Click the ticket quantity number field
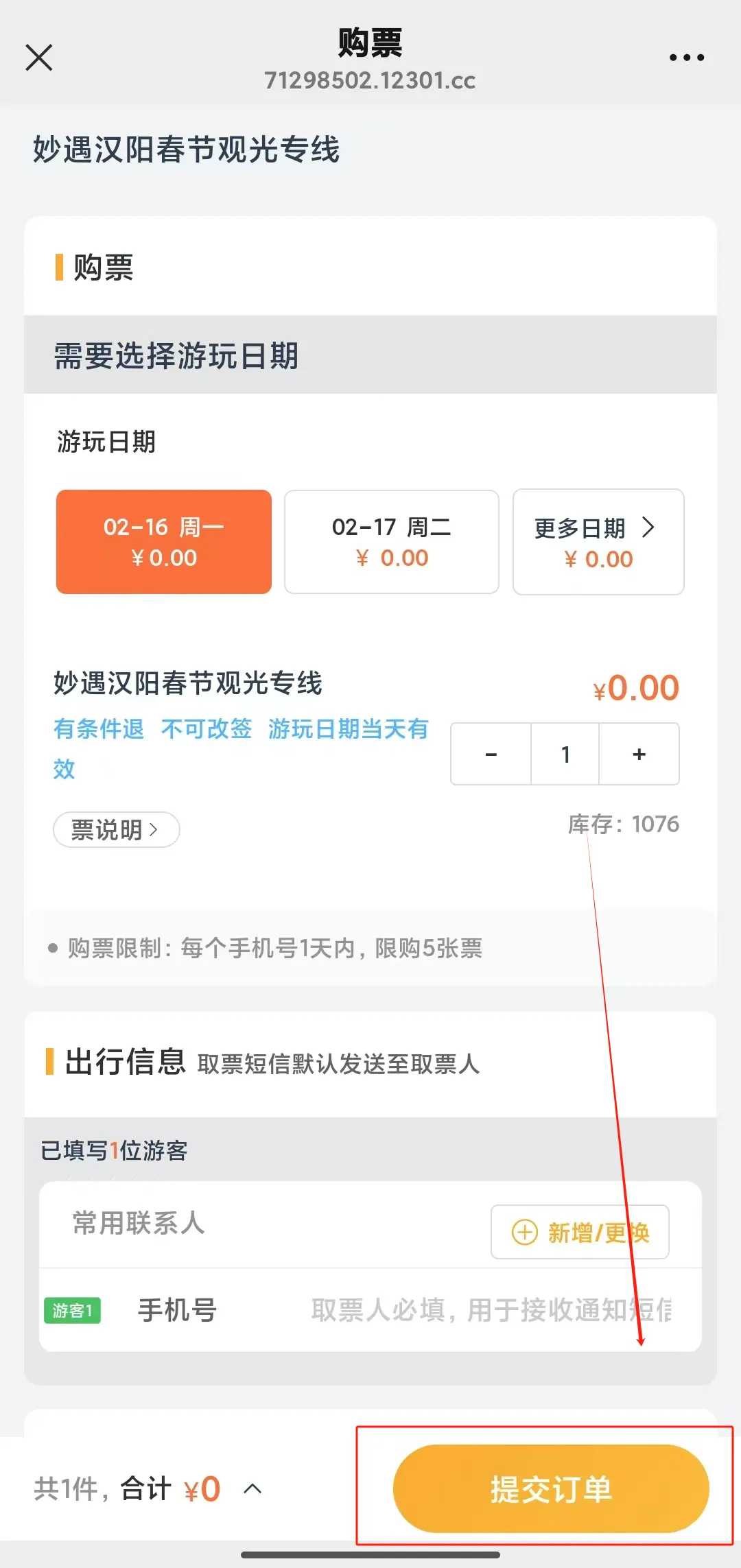741x1568 pixels. (565, 755)
